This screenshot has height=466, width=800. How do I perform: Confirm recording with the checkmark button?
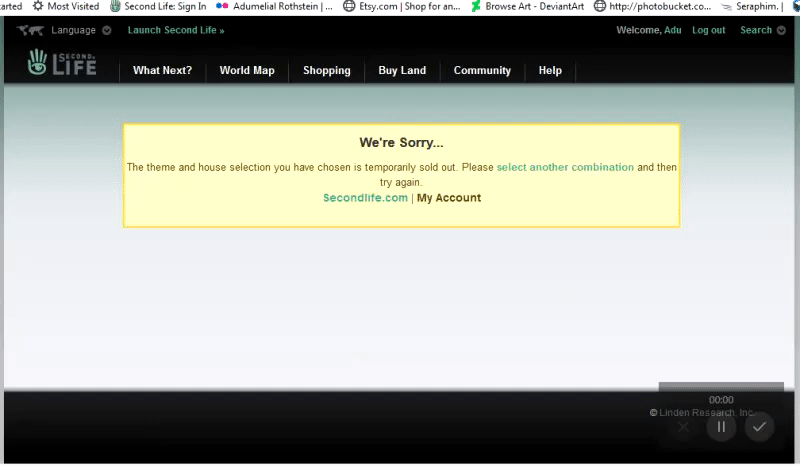coord(759,427)
